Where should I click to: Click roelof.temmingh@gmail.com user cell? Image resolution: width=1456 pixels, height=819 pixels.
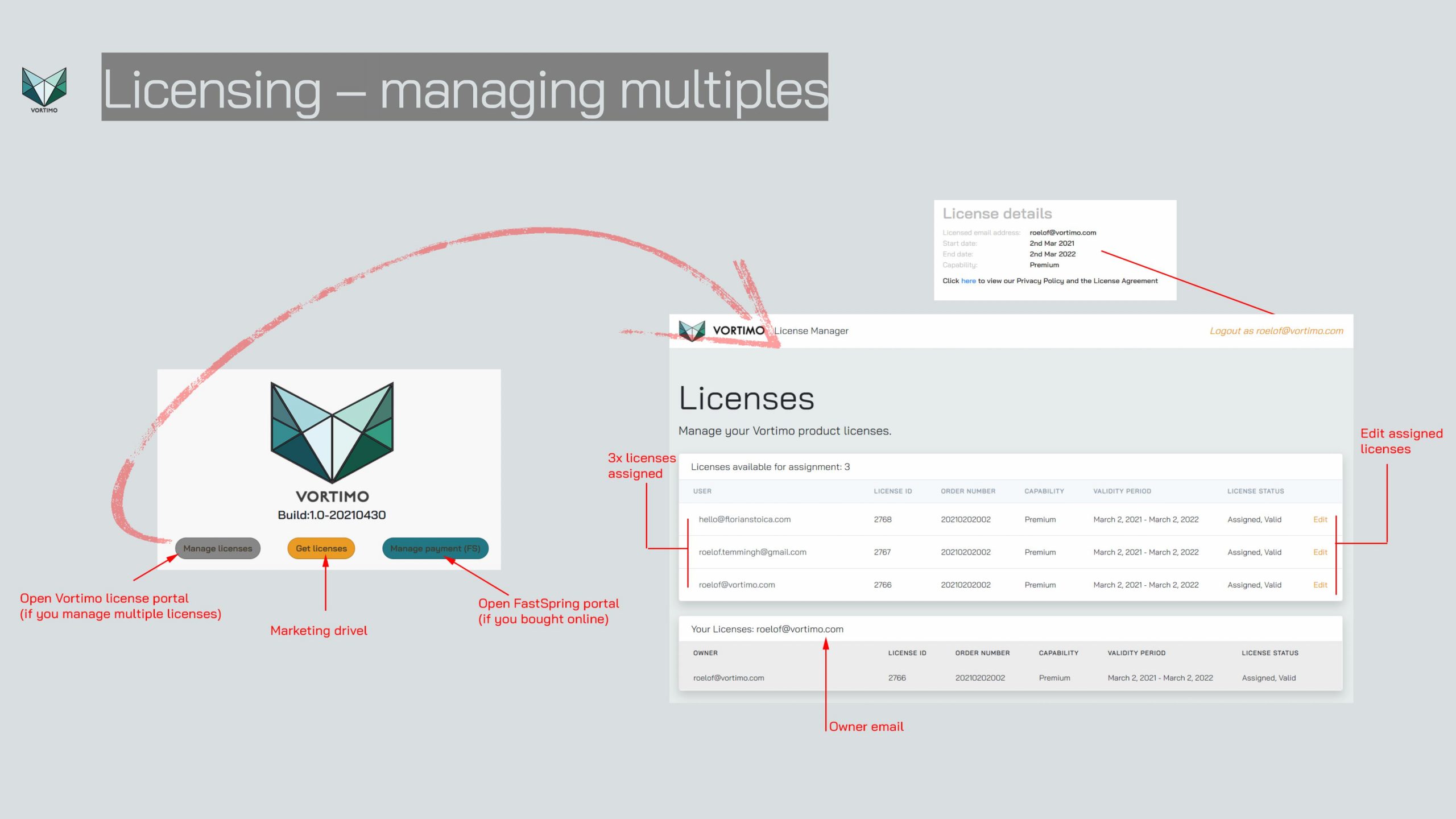(x=752, y=552)
